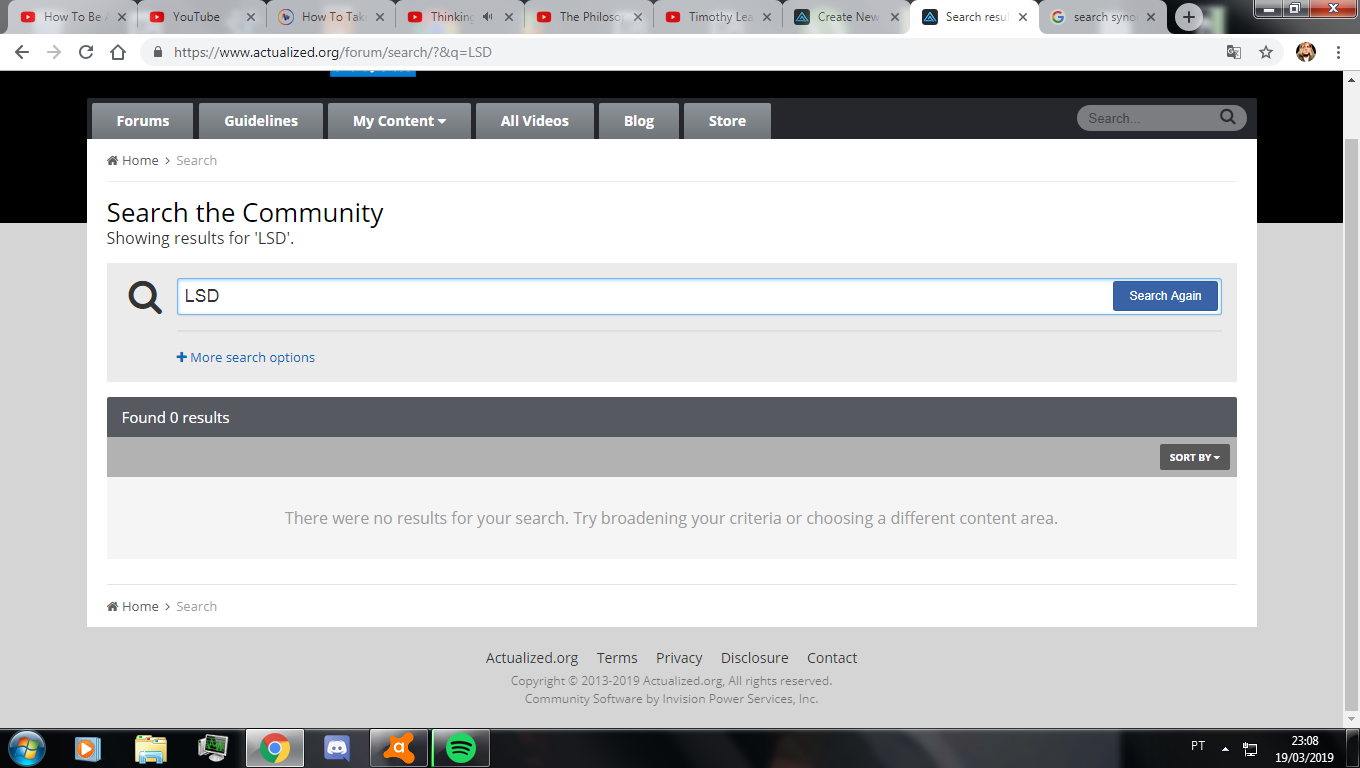1360x768 pixels.
Task: Click the Privacy footer link
Action: coord(679,658)
